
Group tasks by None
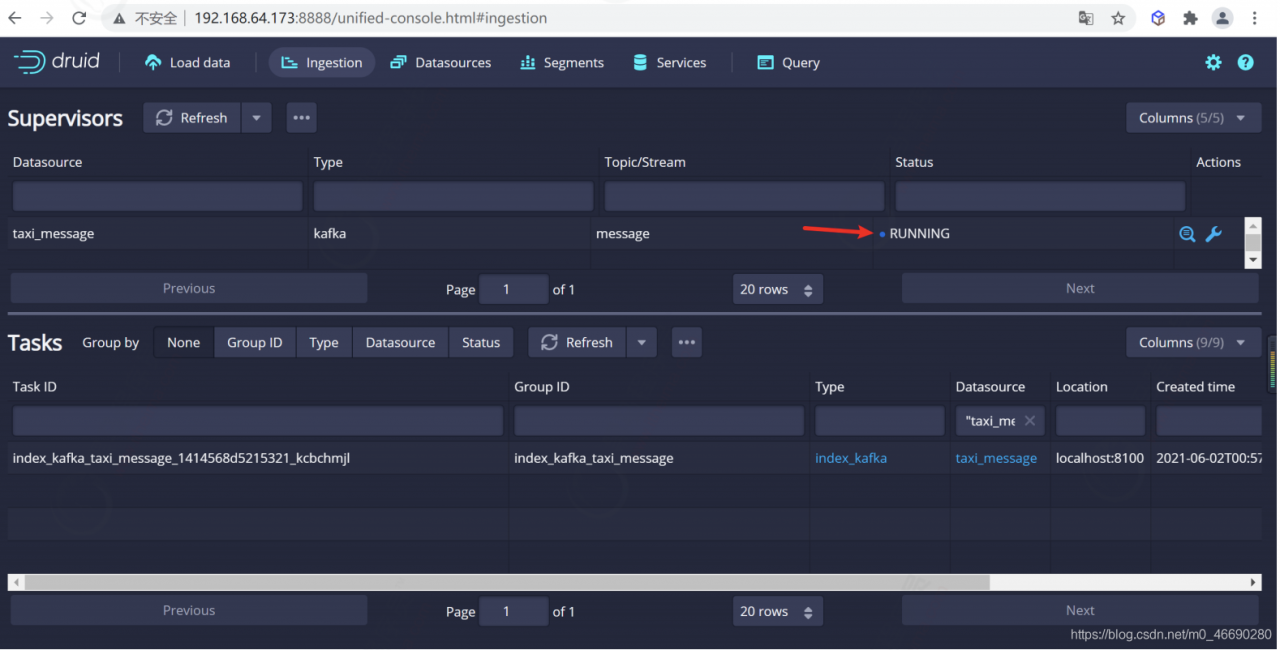coord(184,342)
